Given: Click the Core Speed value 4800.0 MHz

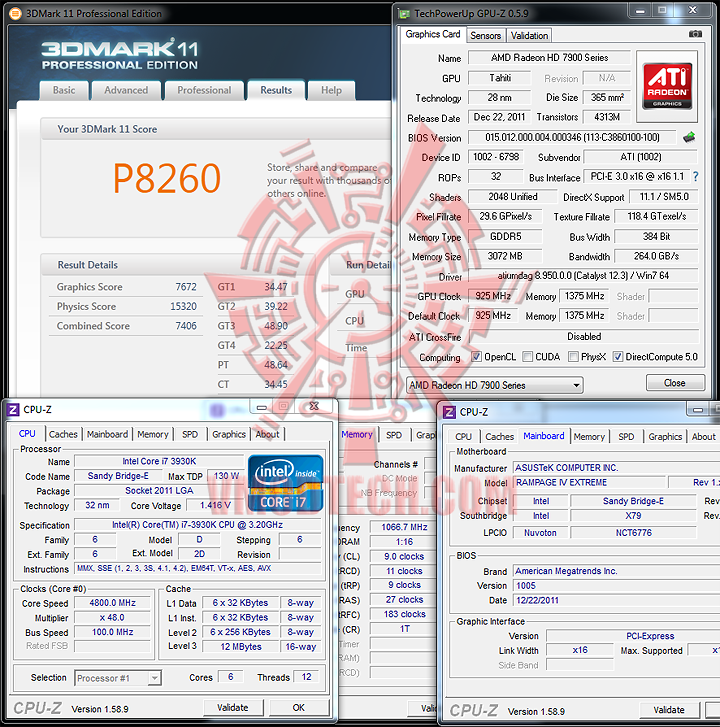Looking at the screenshot, I should [x=113, y=603].
